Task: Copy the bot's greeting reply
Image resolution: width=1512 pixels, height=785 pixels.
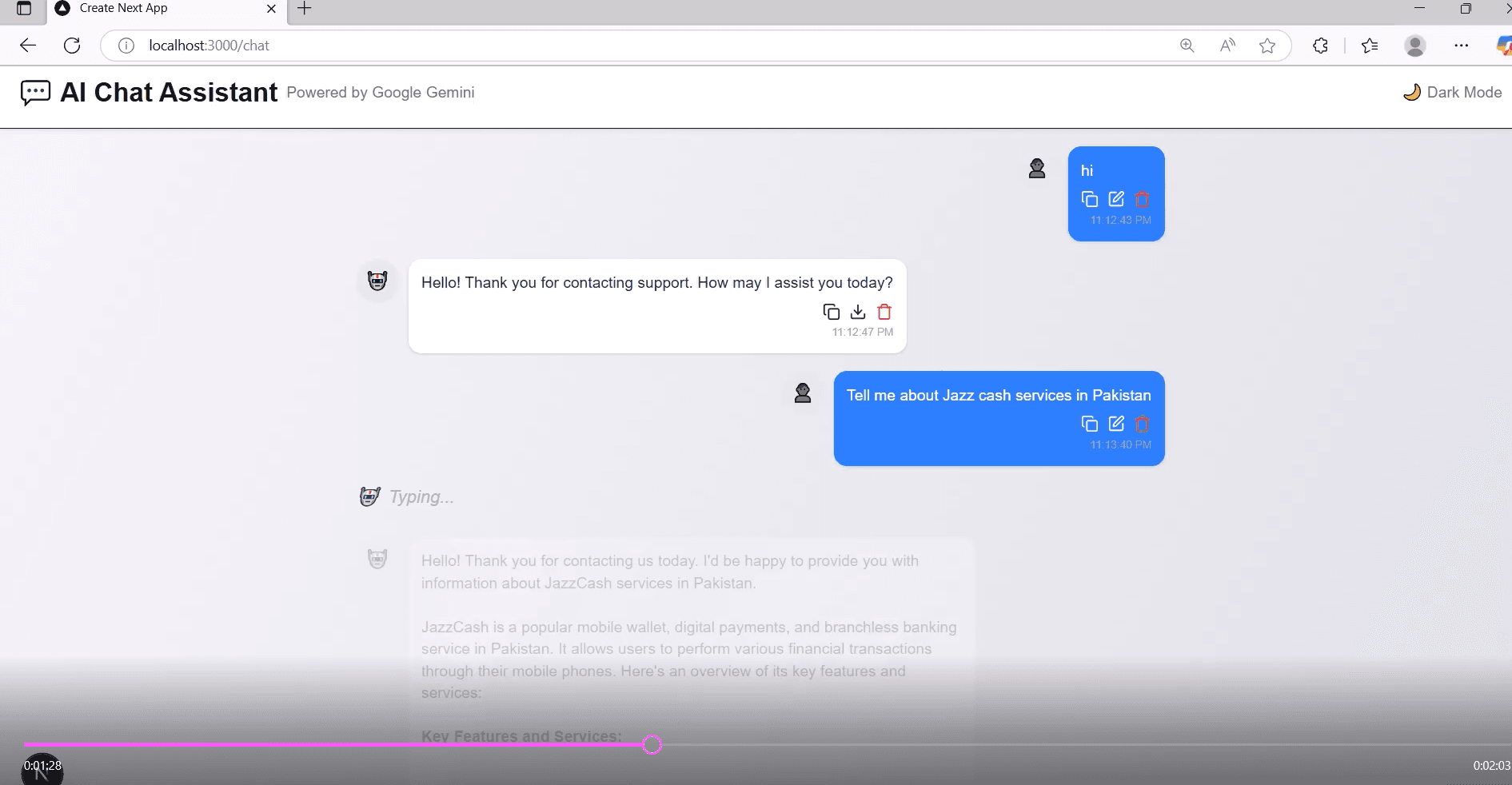Action: (832, 312)
